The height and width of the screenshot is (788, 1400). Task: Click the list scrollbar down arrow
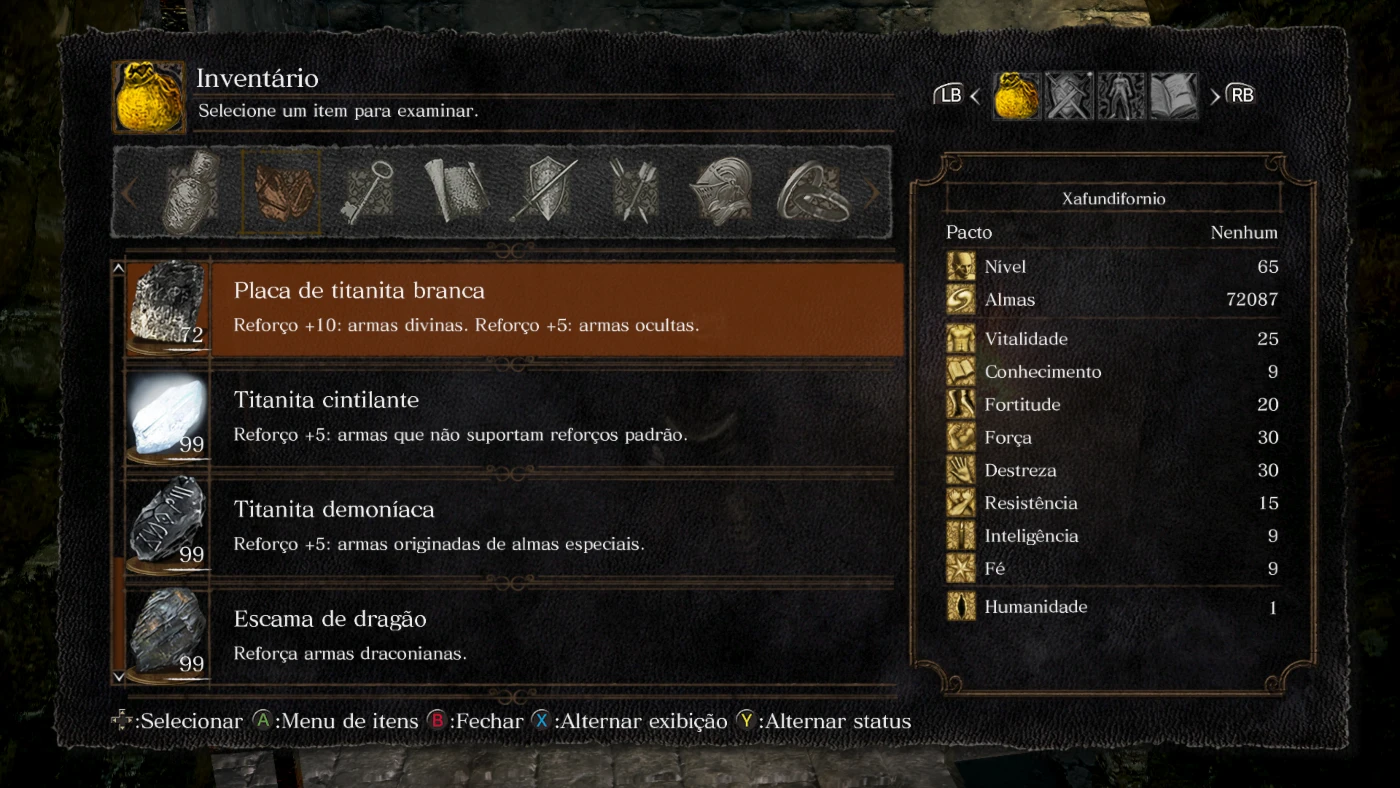click(118, 677)
